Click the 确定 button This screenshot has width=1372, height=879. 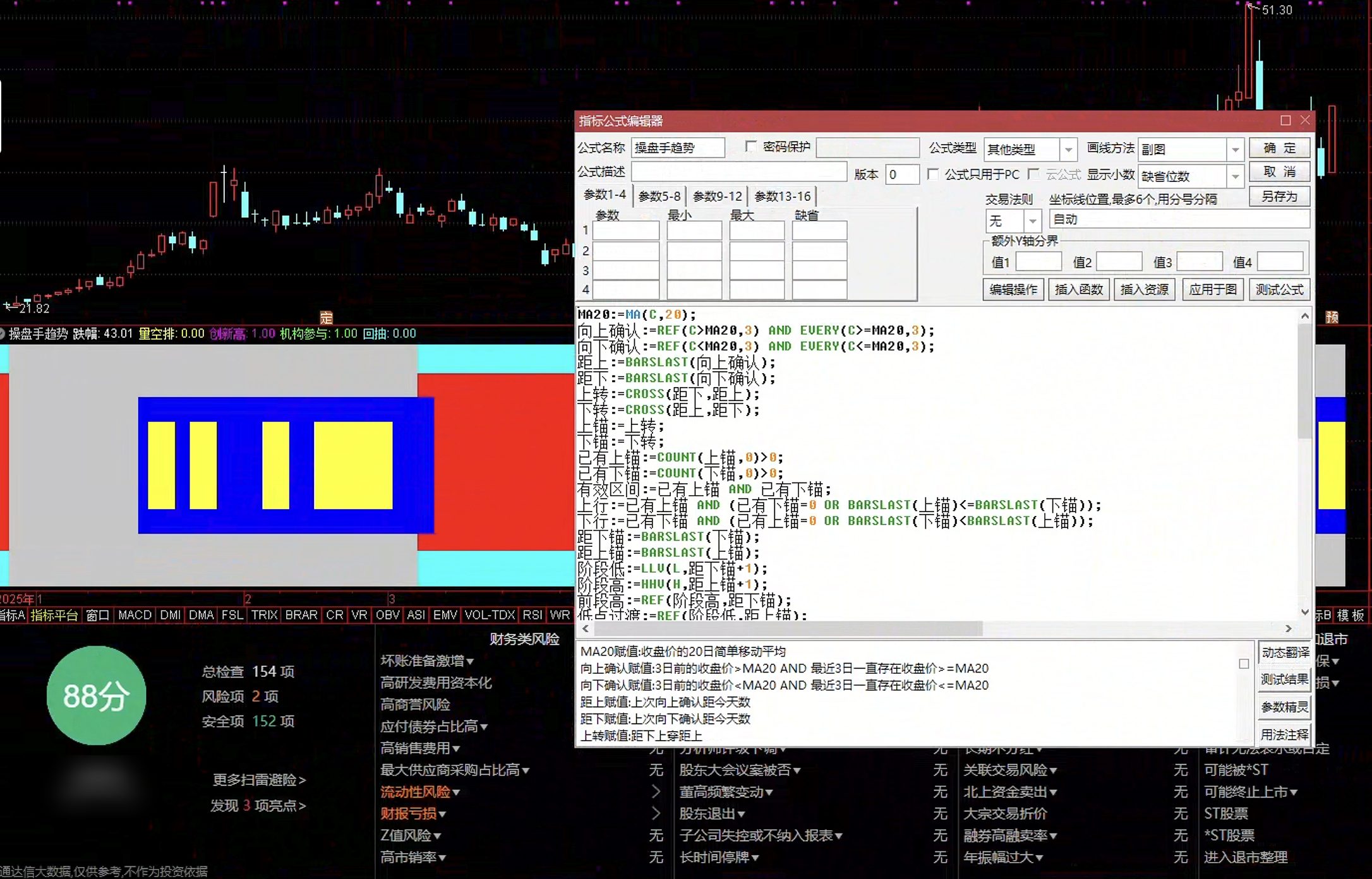click(1279, 148)
